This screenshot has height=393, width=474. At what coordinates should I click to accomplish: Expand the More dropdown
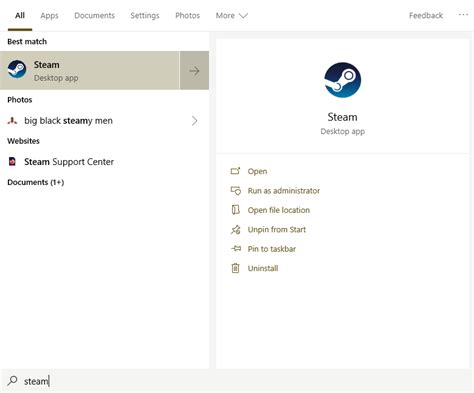(x=232, y=15)
